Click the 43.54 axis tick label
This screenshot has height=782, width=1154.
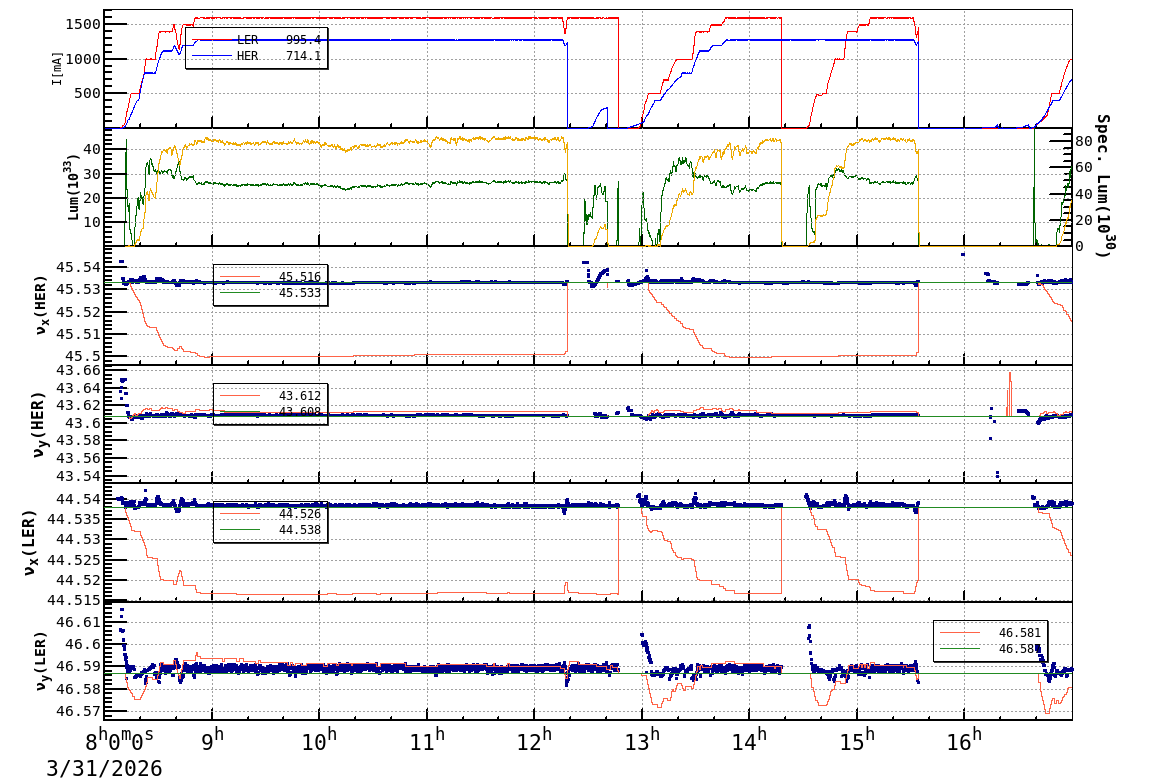pos(79,476)
